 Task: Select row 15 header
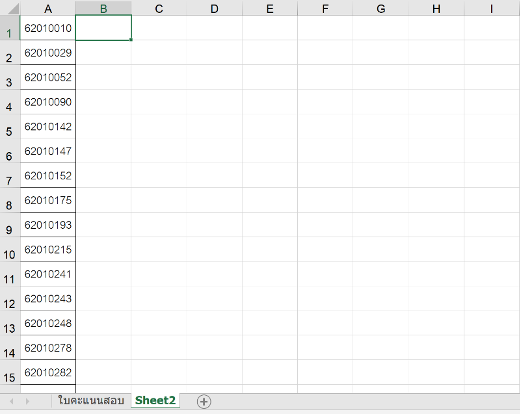(x=10, y=372)
